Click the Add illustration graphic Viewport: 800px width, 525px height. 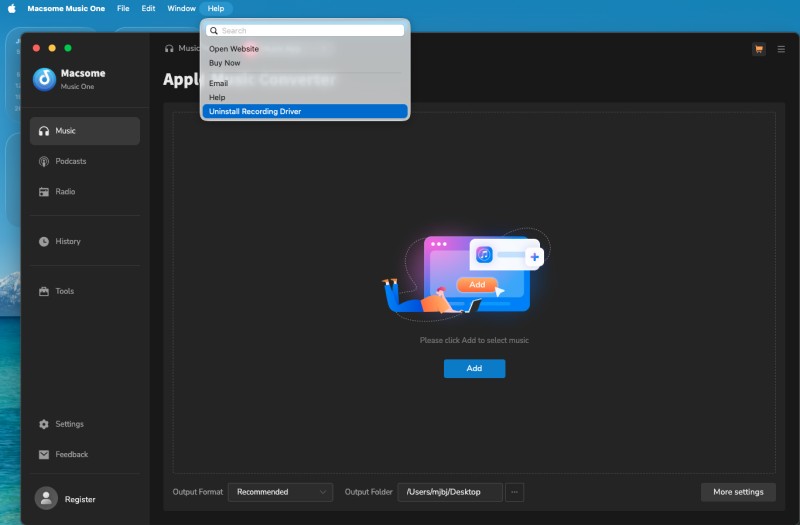pyautogui.click(x=467, y=274)
